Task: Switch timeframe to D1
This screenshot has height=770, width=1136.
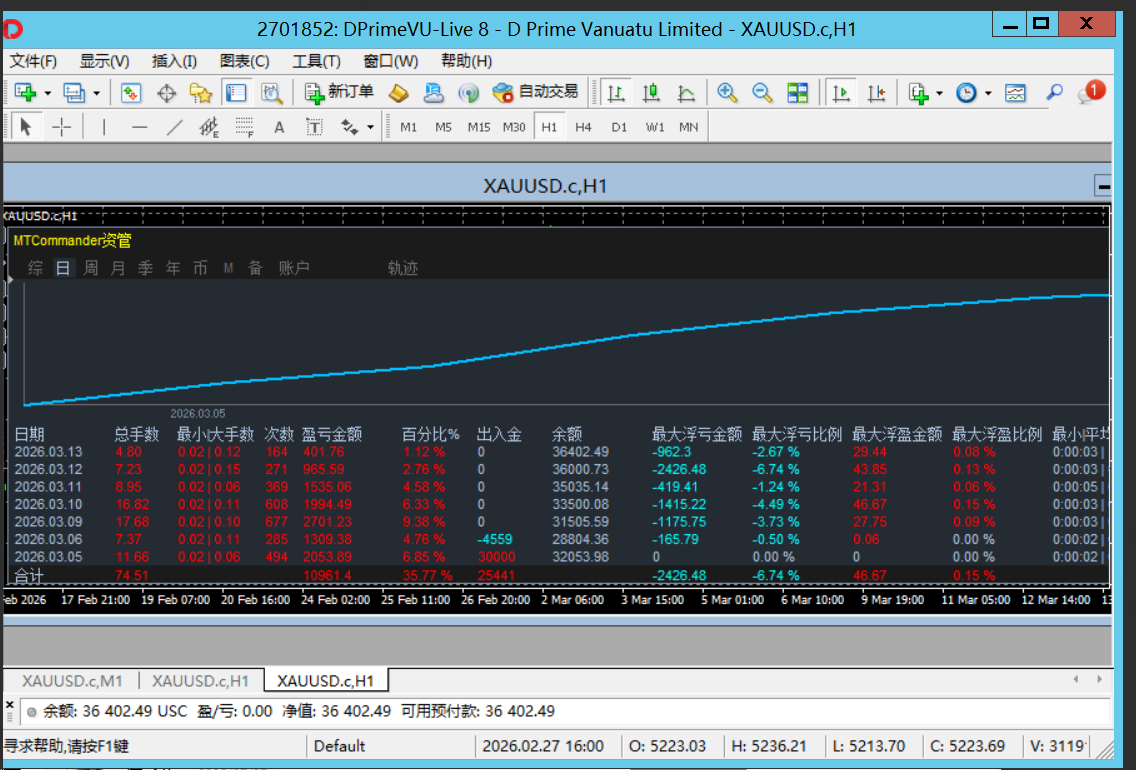Action: click(x=619, y=127)
